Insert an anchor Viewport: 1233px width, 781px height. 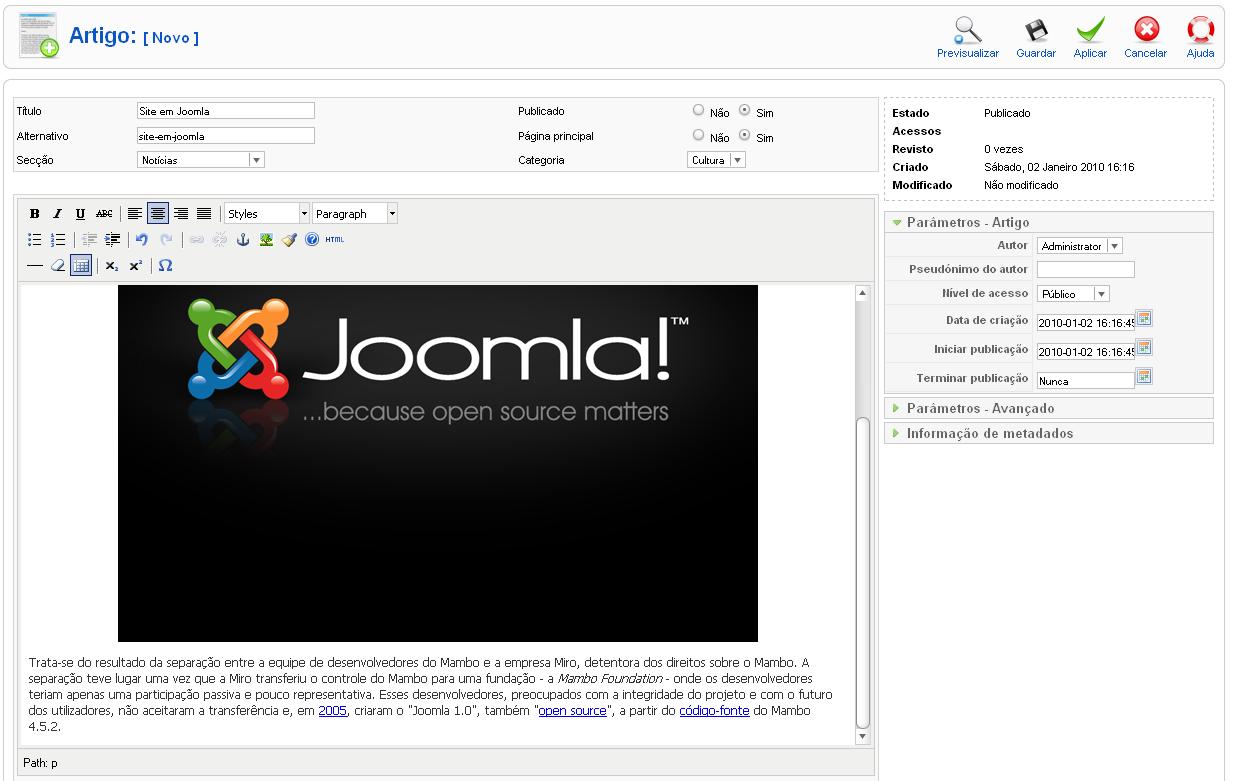pyautogui.click(x=242, y=240)
